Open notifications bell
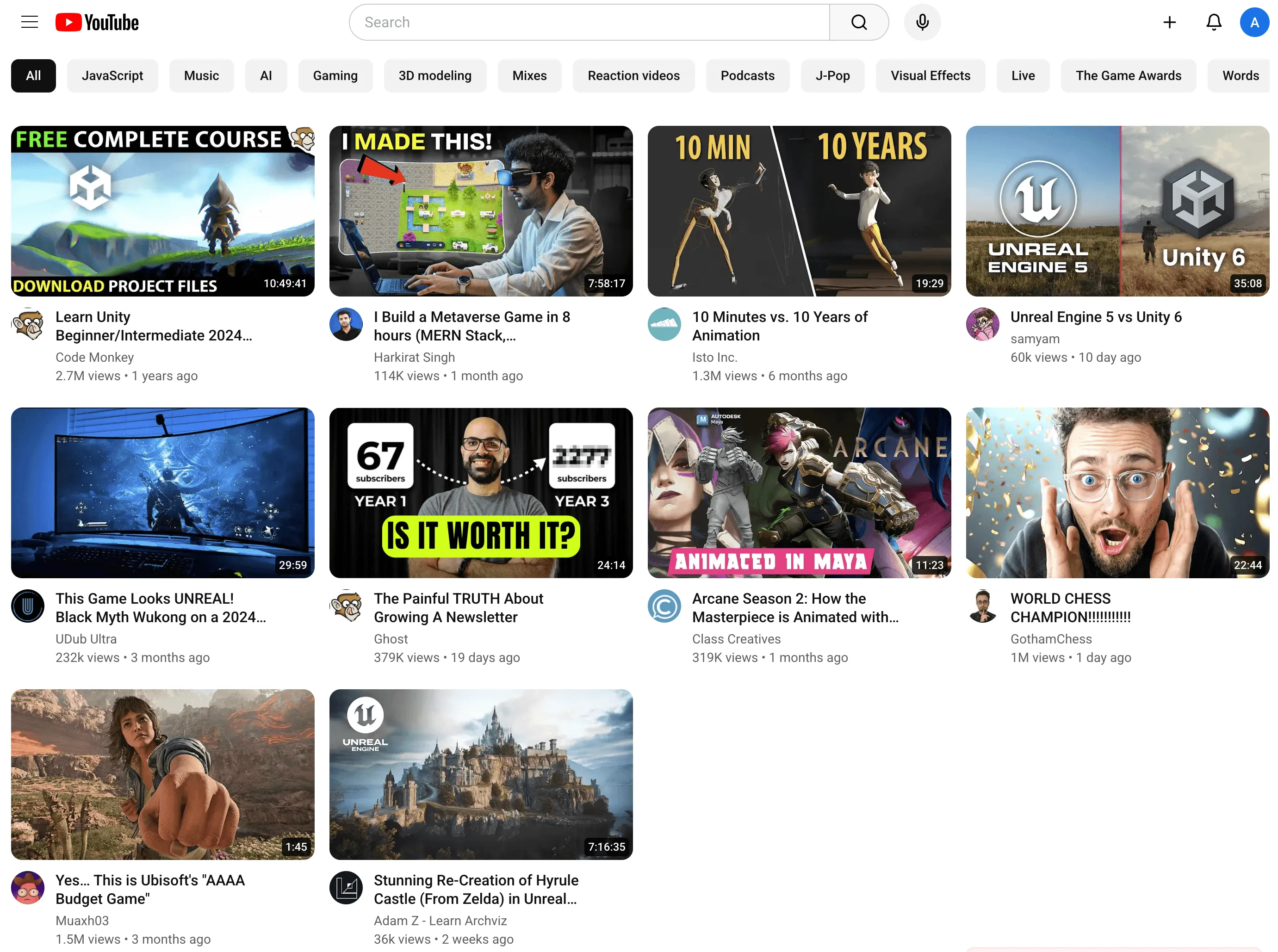 point(1213,23)
